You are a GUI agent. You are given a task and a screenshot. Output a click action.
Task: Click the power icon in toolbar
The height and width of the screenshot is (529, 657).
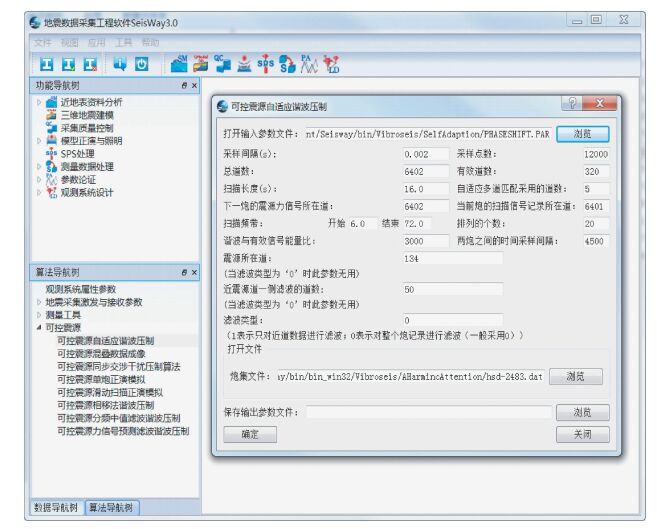click(x=142, y=64)
